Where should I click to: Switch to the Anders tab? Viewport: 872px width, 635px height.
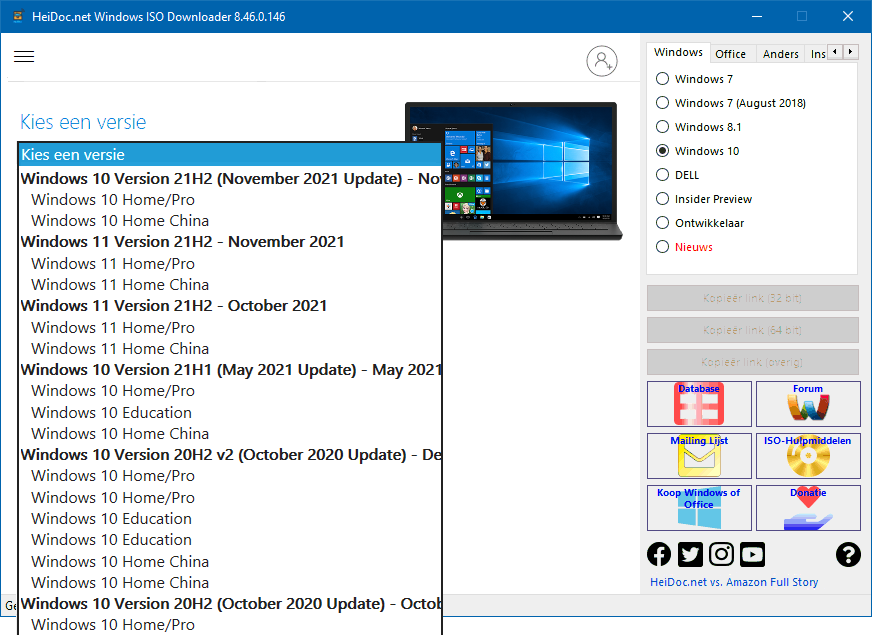780,54
